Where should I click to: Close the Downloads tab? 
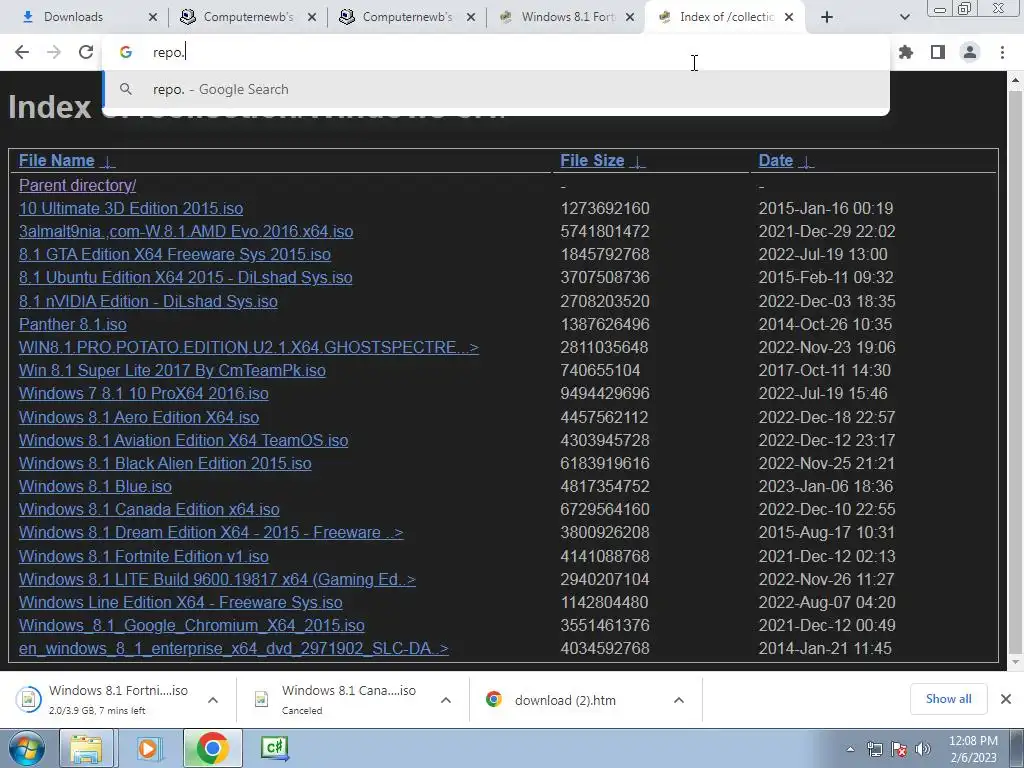[153, 17]
